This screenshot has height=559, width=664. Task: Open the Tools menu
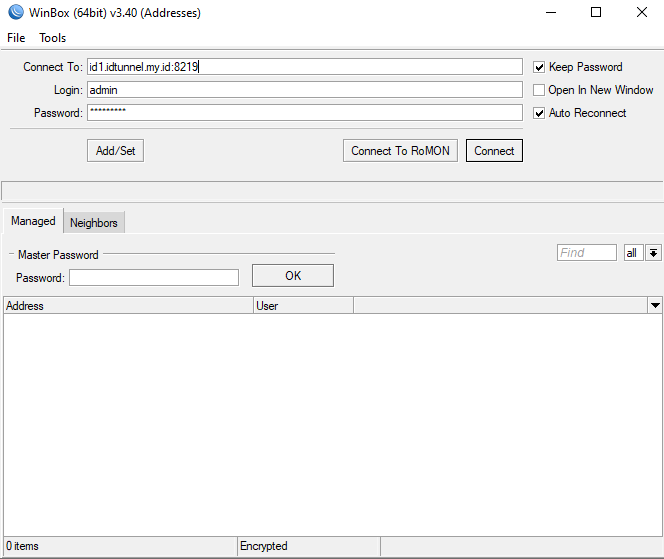coord(53,38)
